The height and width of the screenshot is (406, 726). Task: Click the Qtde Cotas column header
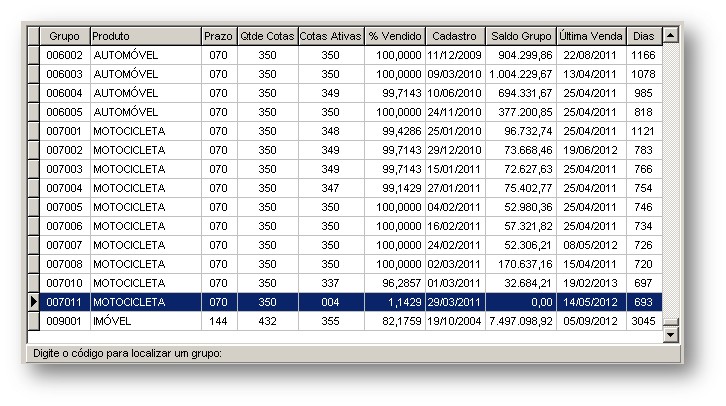point(267,36)
